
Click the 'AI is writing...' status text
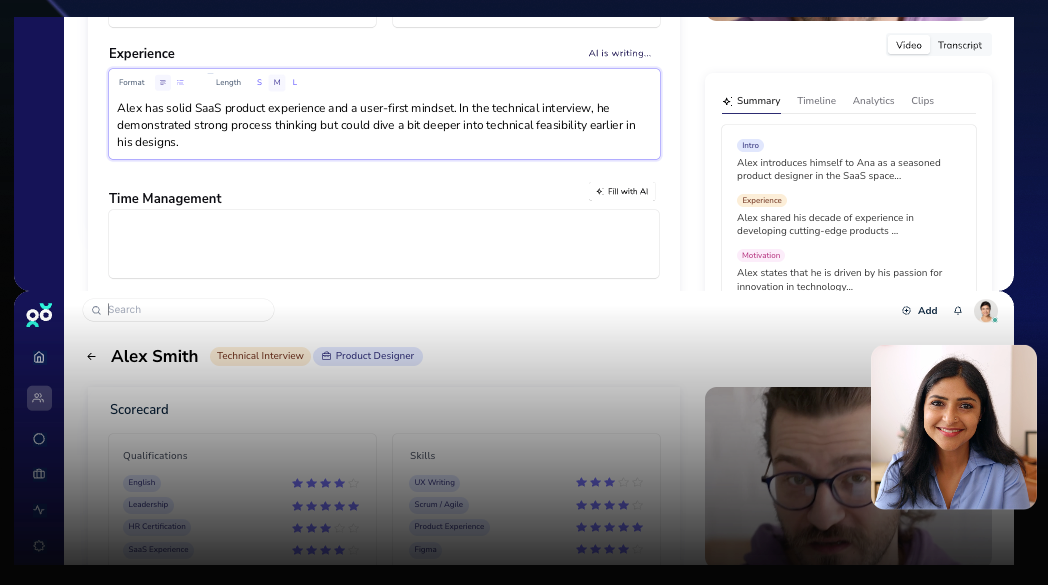(x=620, y=53)
